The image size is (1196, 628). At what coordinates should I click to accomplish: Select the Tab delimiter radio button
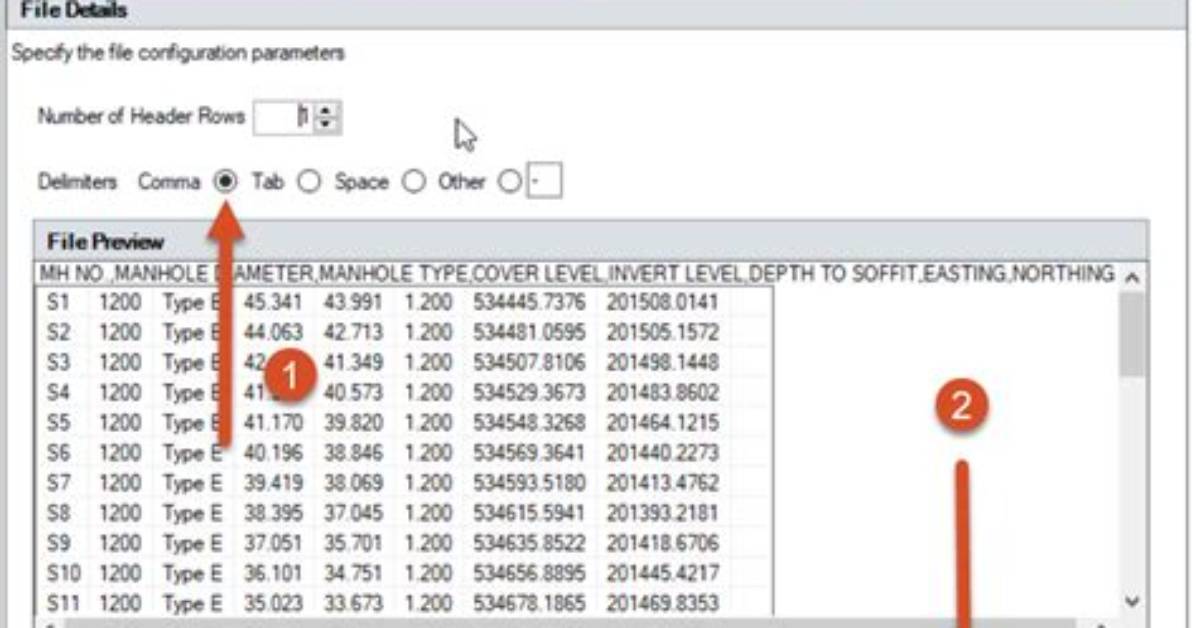coord(309,182)
